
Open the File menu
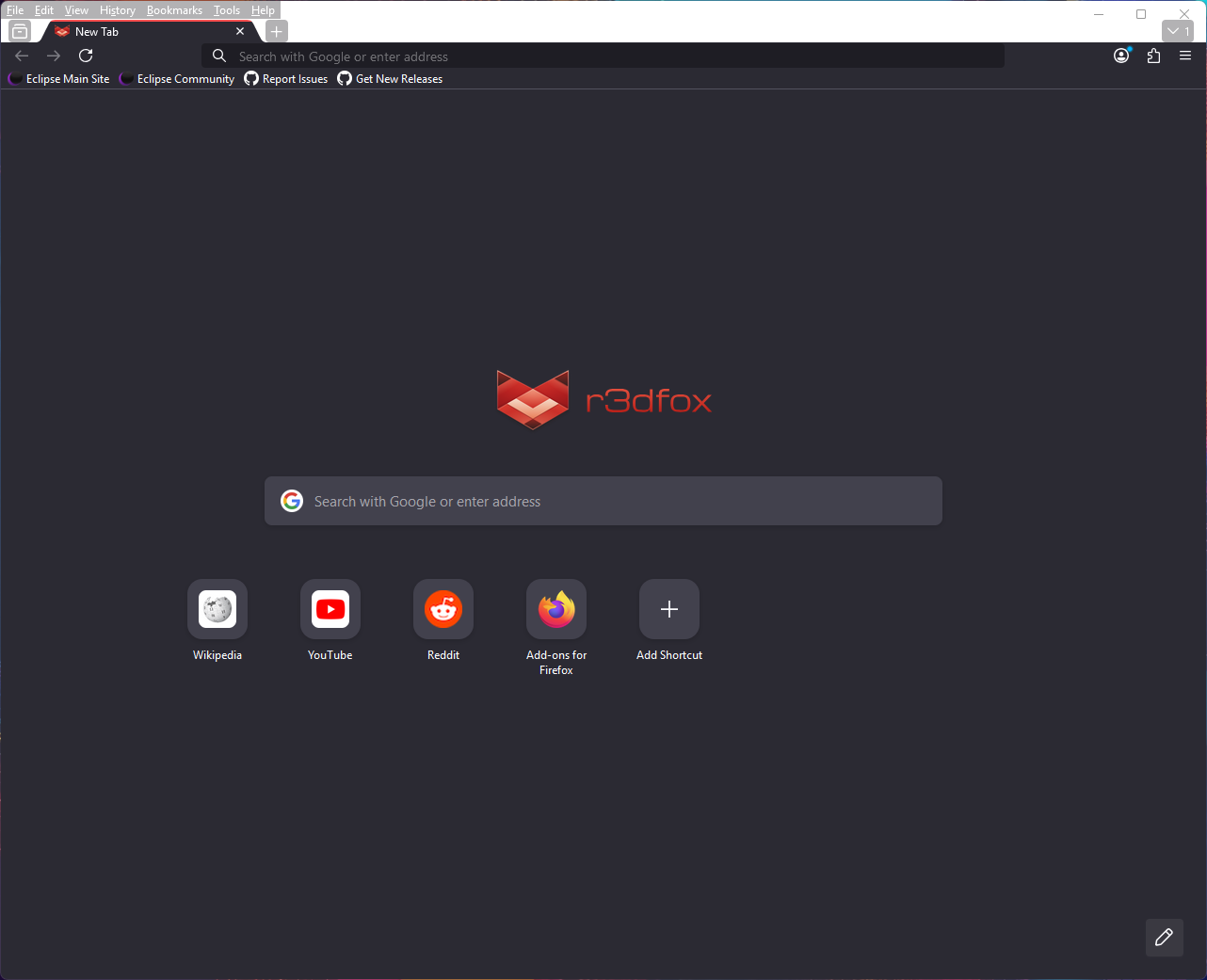(x=15, y=10)
